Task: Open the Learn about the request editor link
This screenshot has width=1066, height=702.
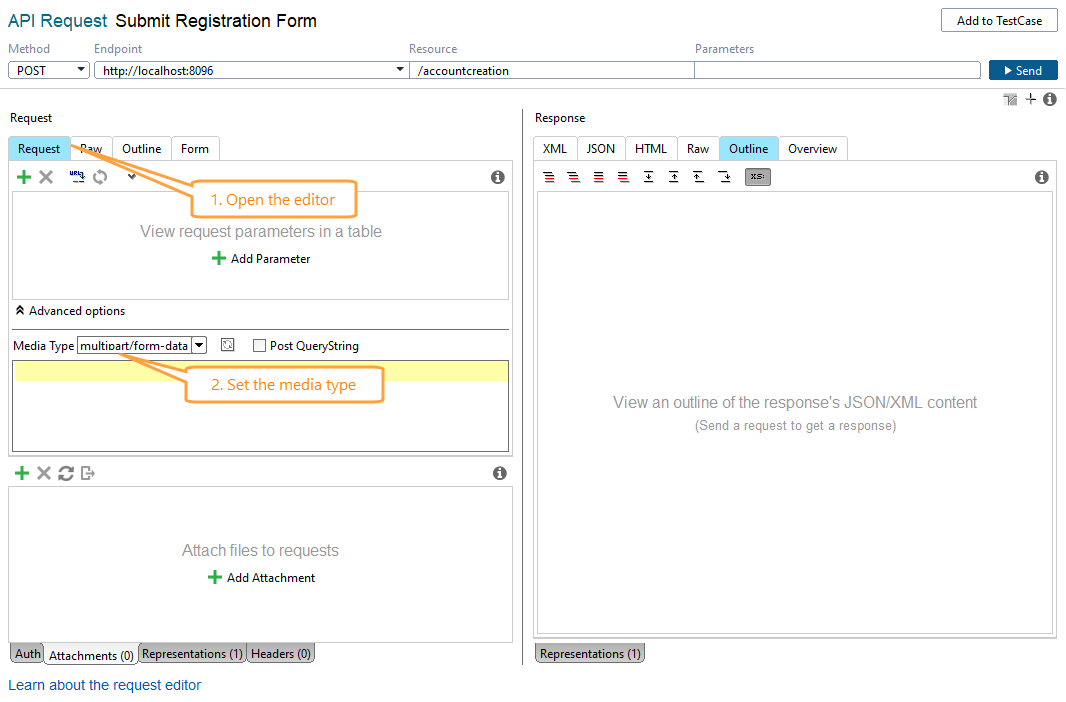Action: 104,685
